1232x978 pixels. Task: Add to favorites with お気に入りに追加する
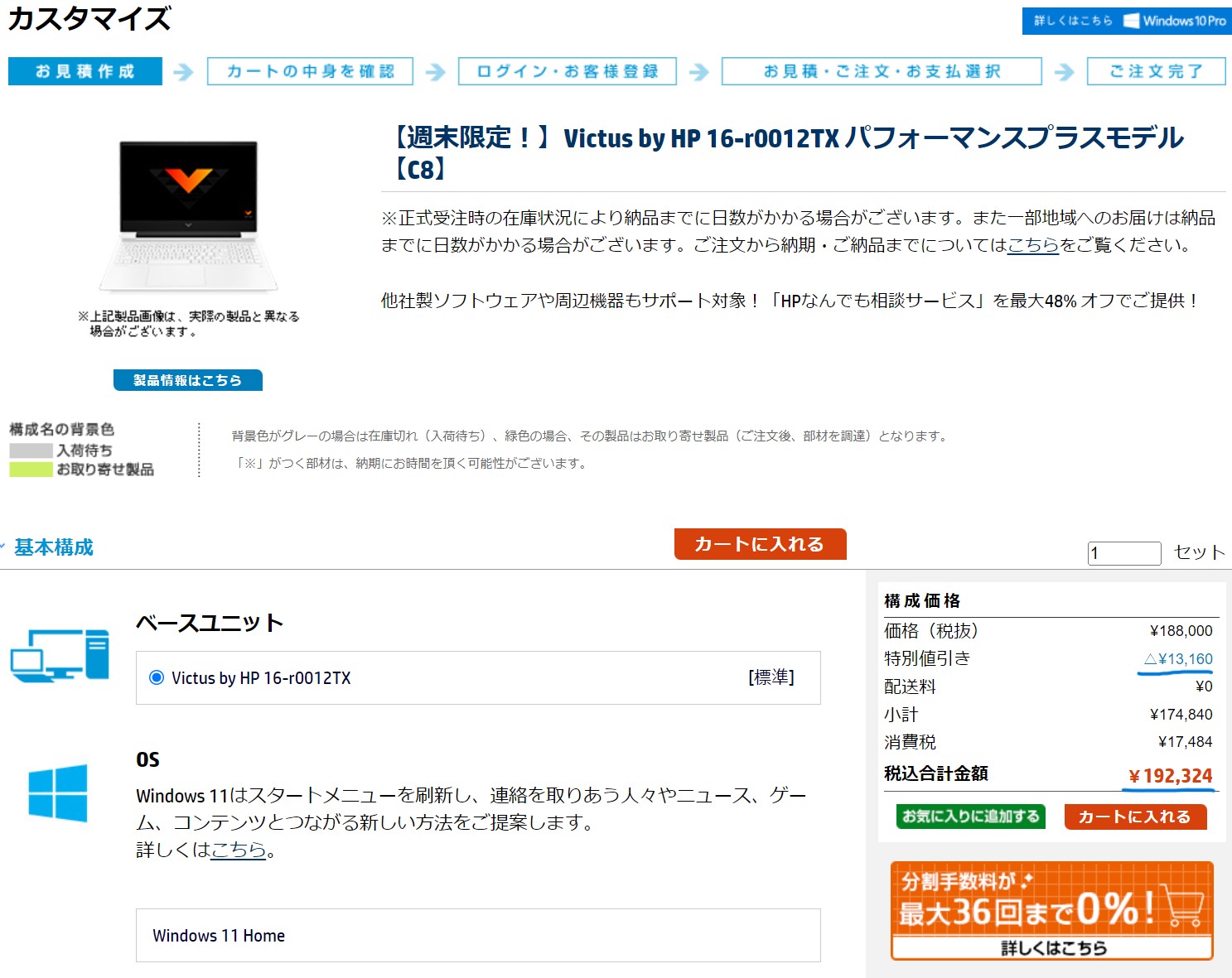(971, 817)
